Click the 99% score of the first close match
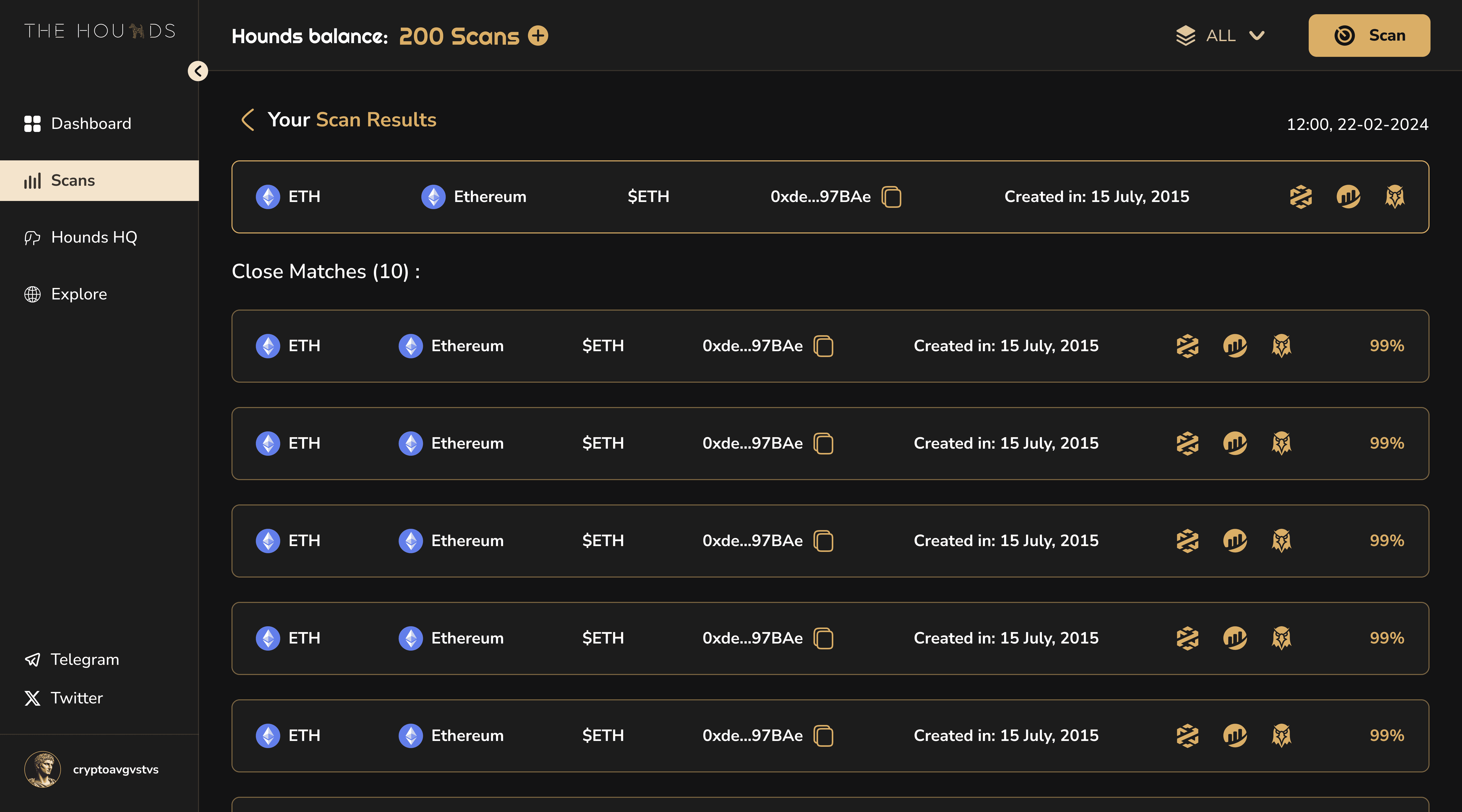The image size is (1462, 812). click(1387, 346)
